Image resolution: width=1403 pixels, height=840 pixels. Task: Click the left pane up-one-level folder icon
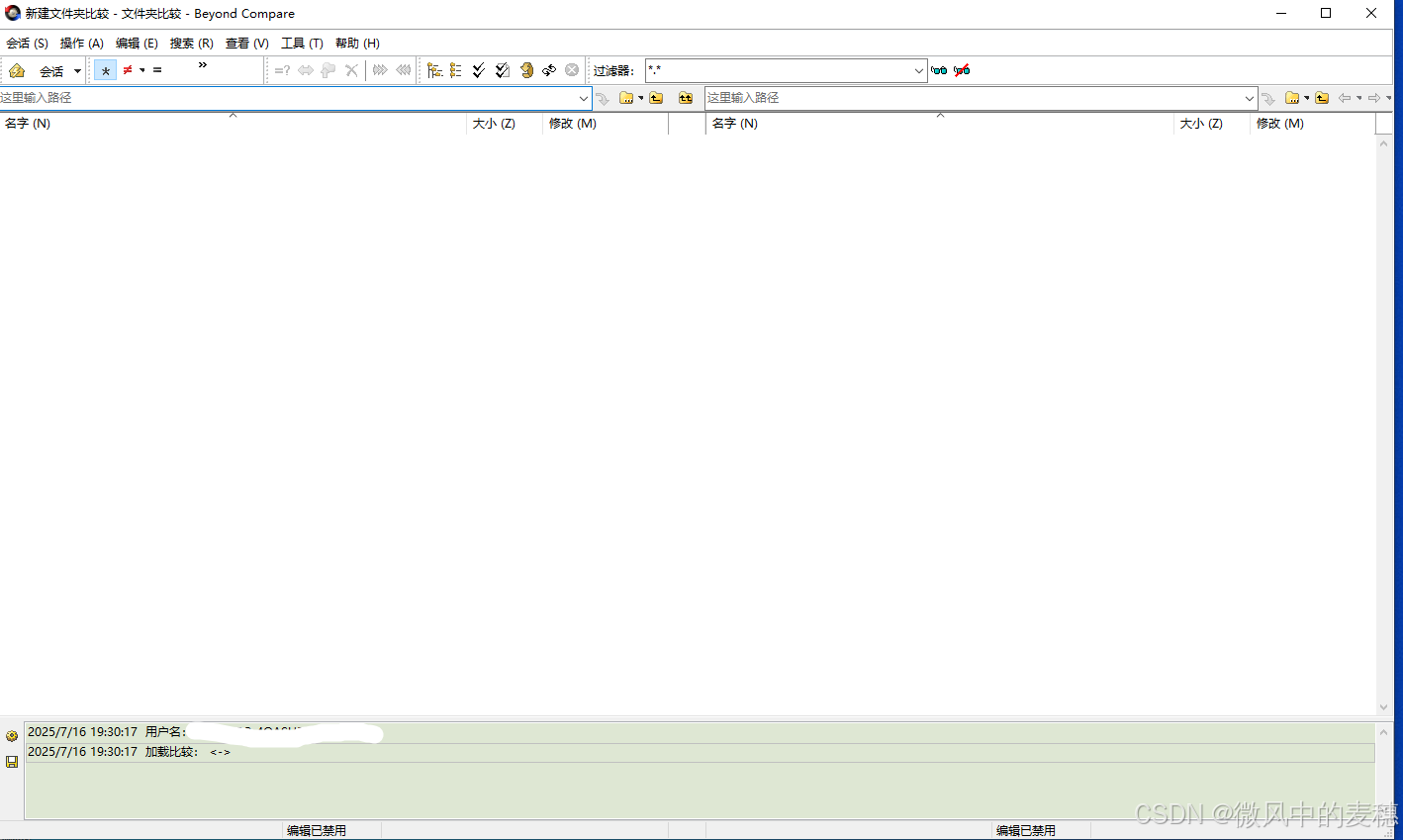tap(656, 98)
